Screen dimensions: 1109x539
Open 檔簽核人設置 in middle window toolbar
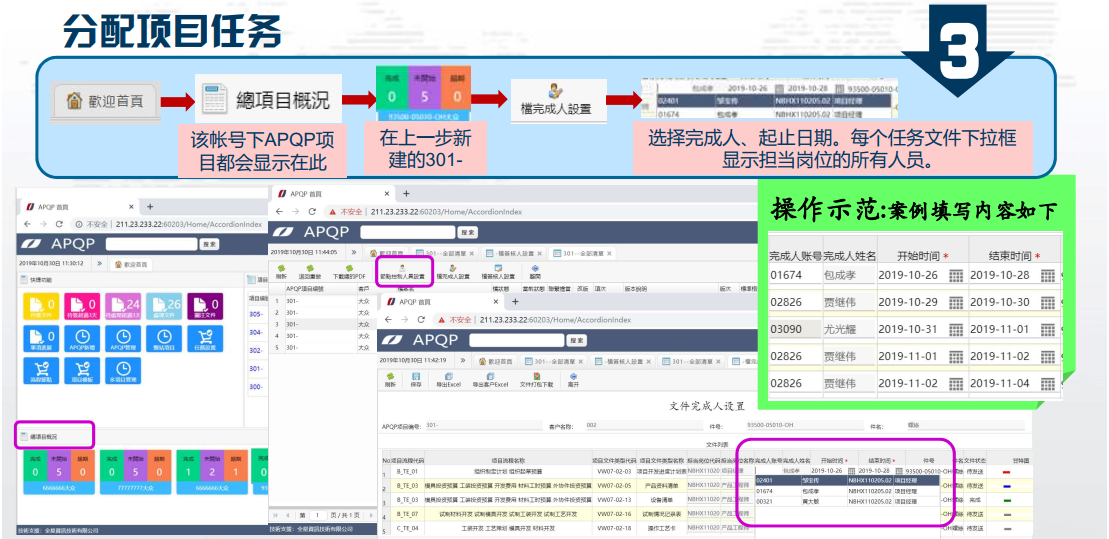coord(498,272)
